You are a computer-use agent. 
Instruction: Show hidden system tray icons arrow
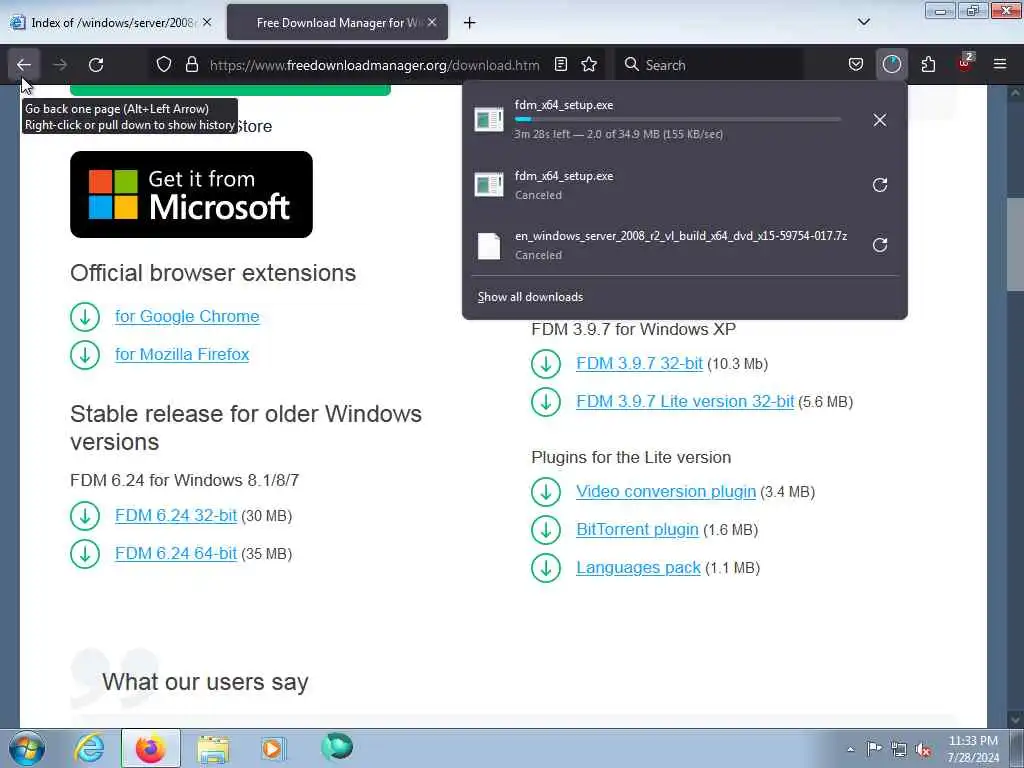click(x=850, y=749)
